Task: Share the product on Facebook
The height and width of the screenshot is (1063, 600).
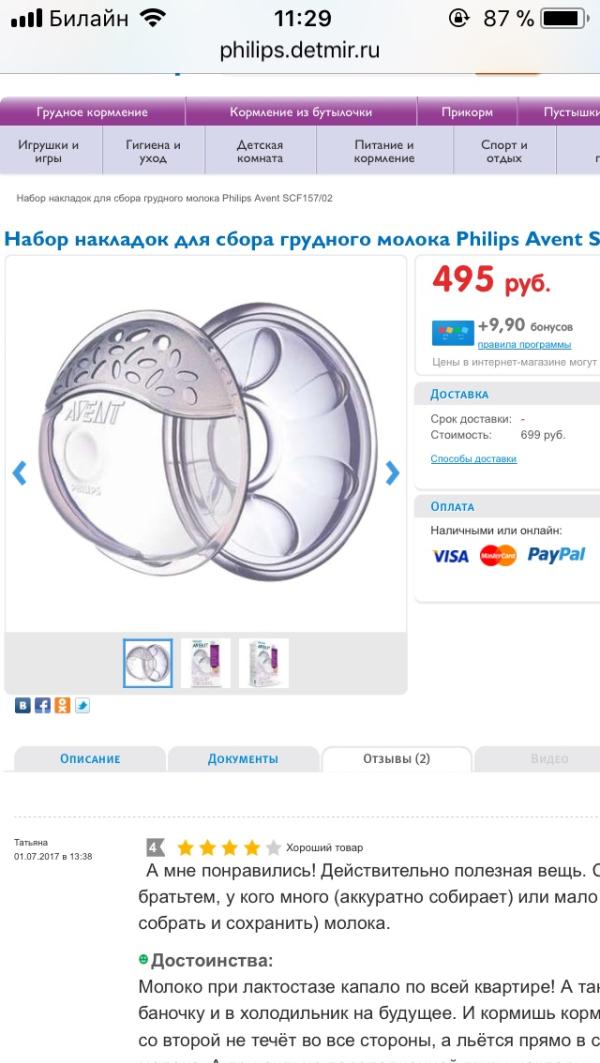Action: pos(43,706)
